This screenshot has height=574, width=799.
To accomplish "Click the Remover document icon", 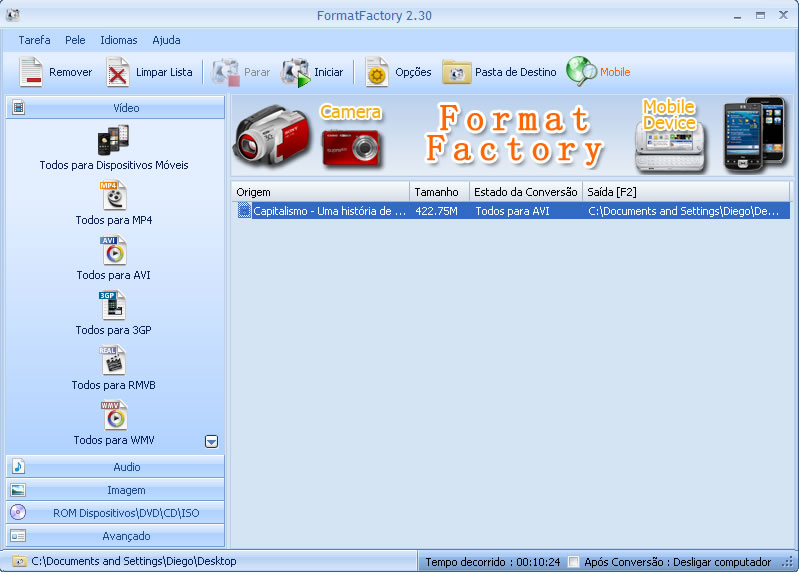I will click(x=31, y=72).
